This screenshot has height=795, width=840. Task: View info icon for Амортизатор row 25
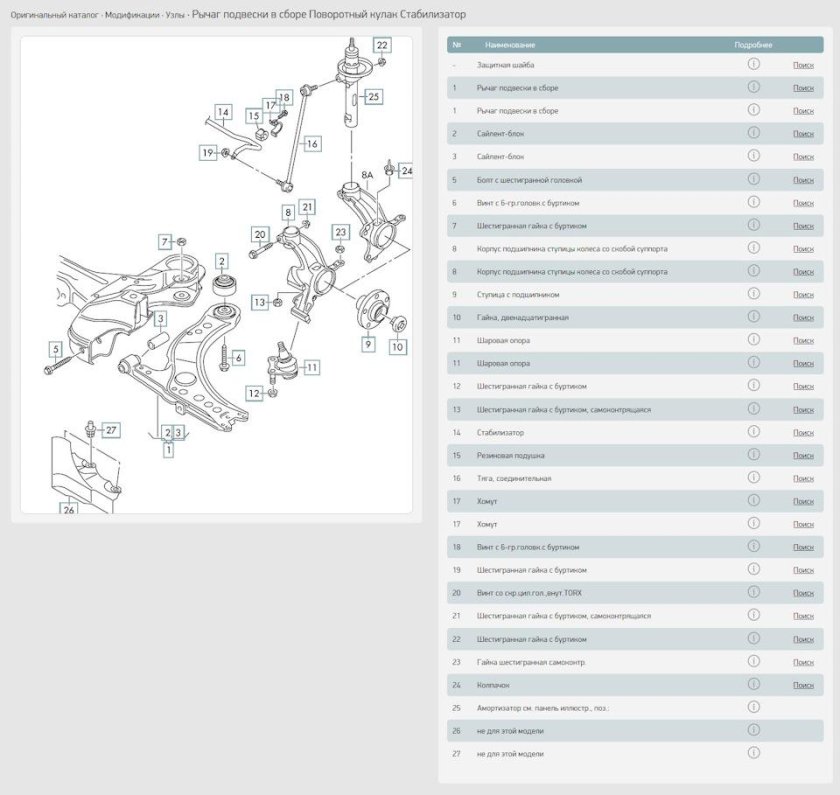click(753, 707)
